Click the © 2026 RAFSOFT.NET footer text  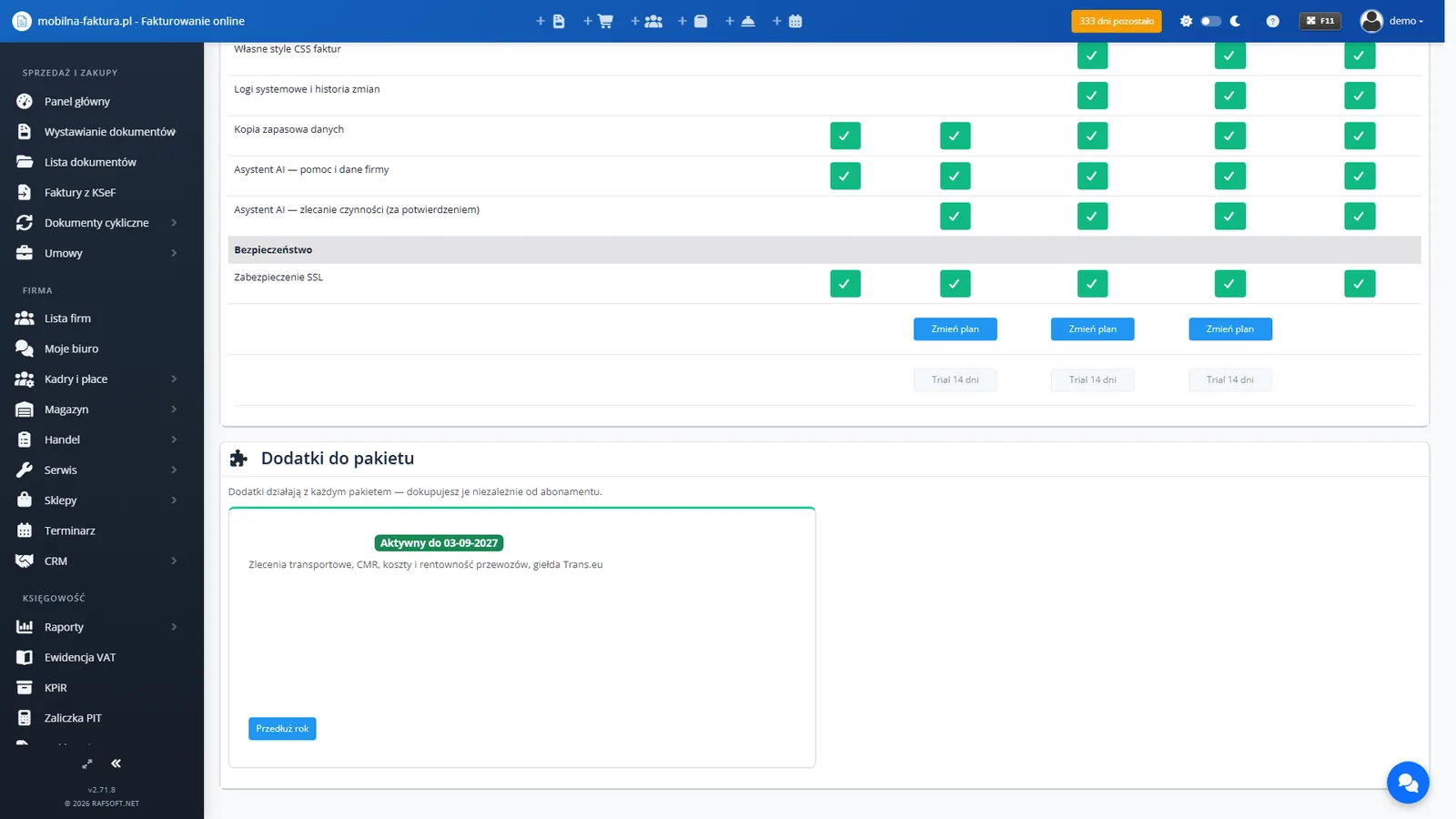(102, 804)
